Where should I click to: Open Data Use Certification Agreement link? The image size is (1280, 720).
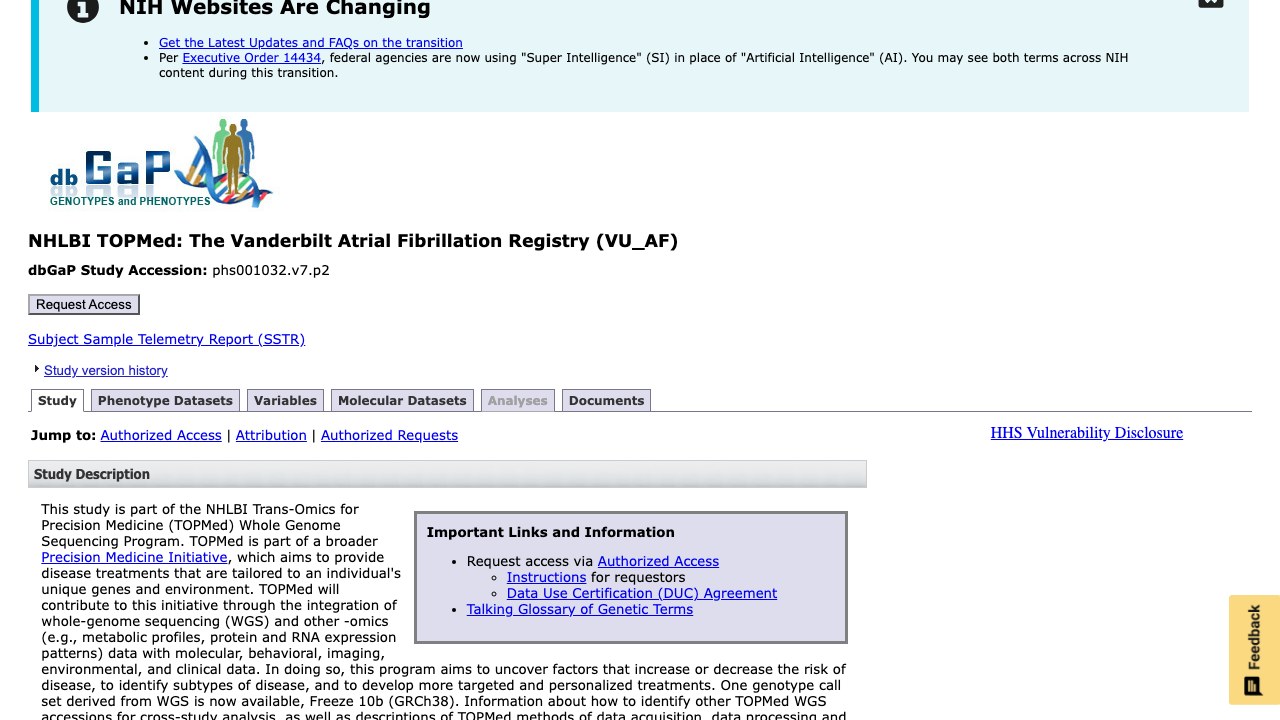[642, 593]
